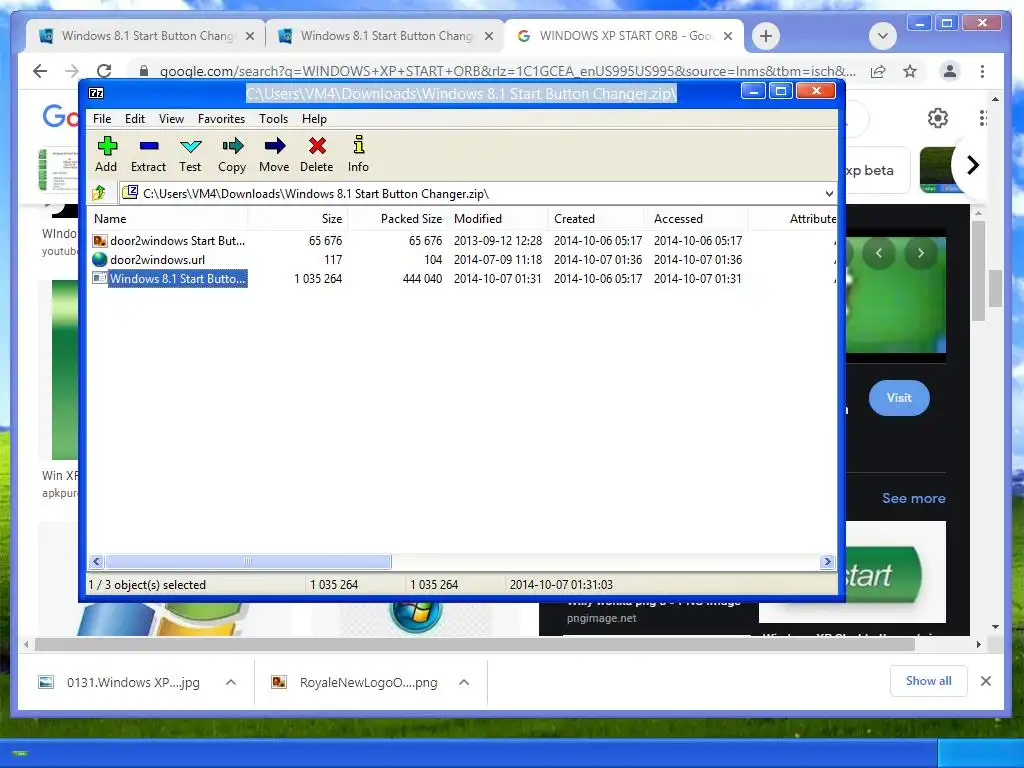The height and width of the screenshot is (768, 1024).
Task: Click Show all downloads button
Action: [929, 681]
